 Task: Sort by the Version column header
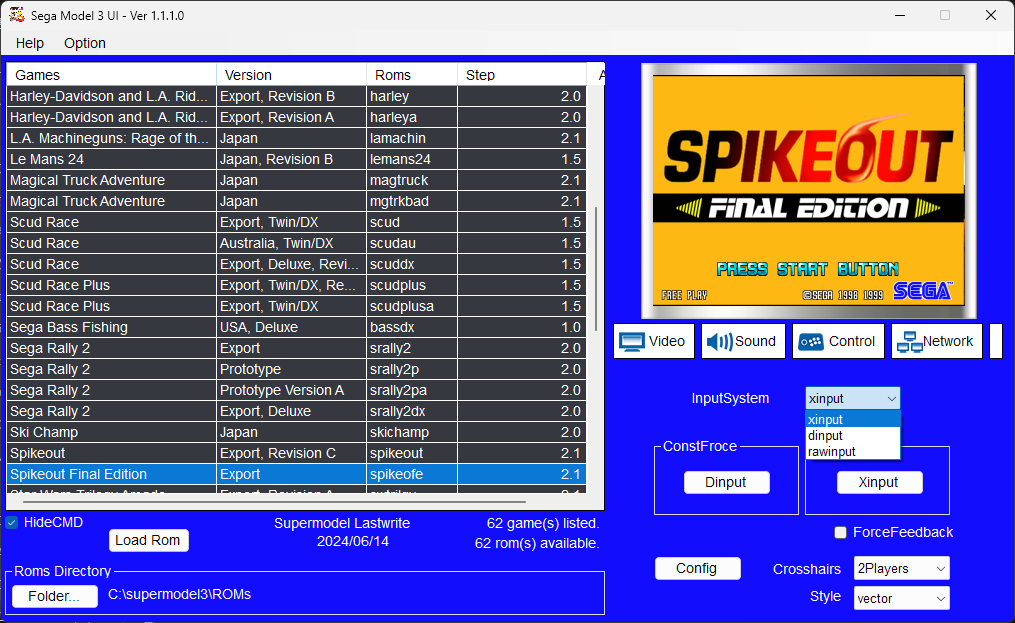click(x=291, y=74)
